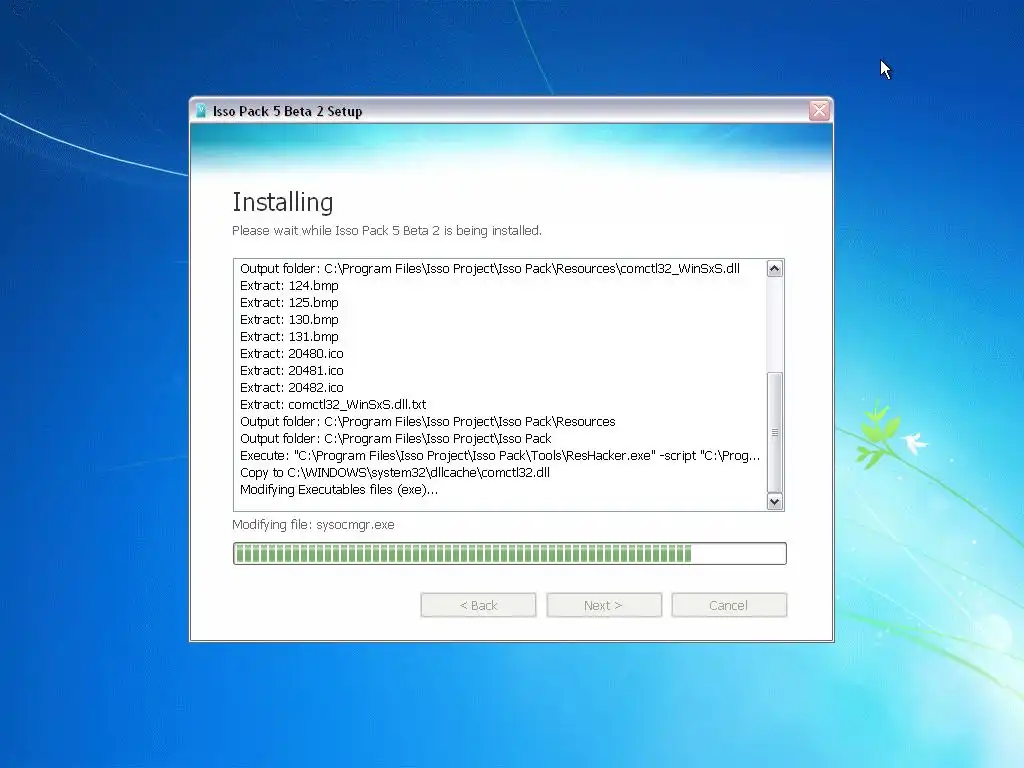Click the < Back button
This screenshot has width=1024, height=768.
point(478,605)
